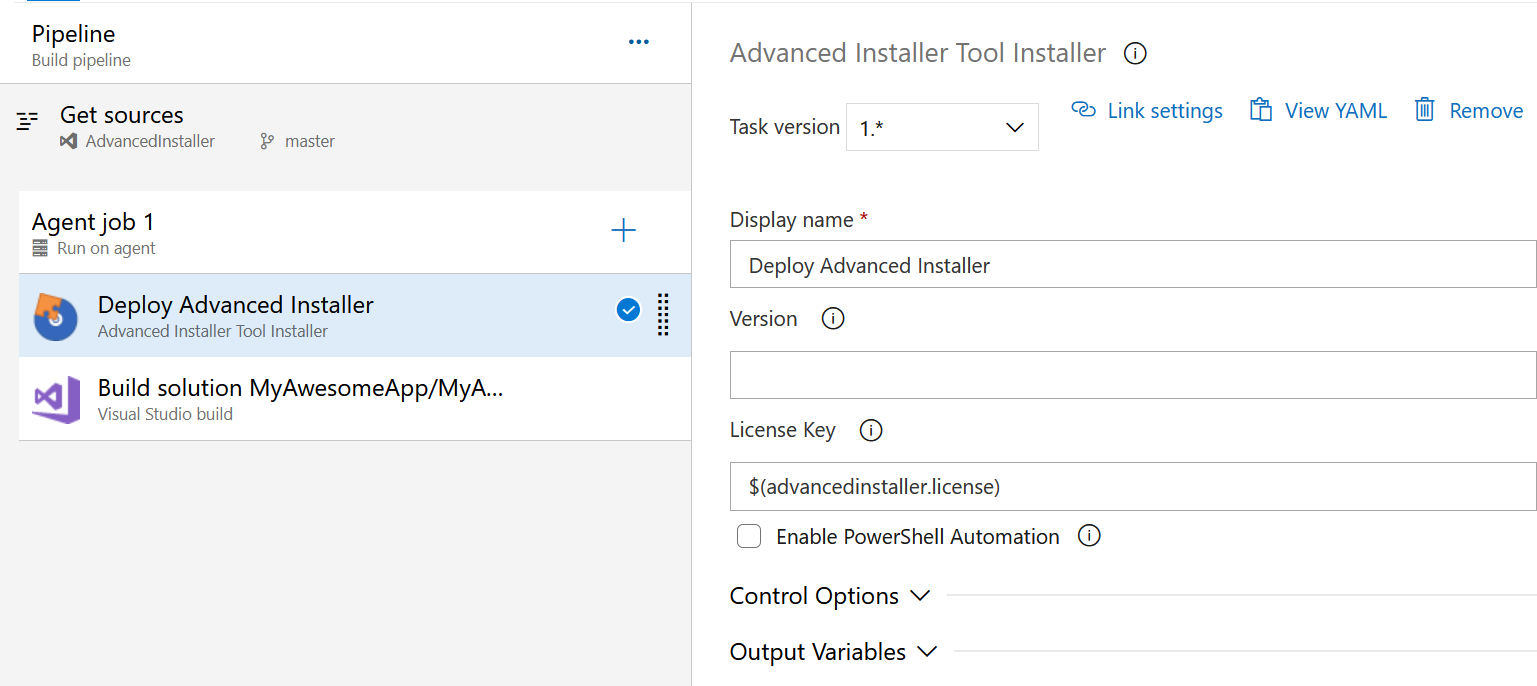Image resolution: width=1537 pixels, height=686 pixels.
Task: Click the License Key input field
Action: pos(1133,486)
